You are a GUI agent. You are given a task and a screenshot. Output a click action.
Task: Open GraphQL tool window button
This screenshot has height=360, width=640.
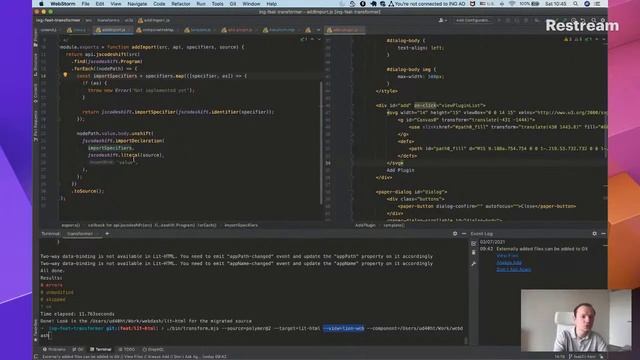[153, 349]
